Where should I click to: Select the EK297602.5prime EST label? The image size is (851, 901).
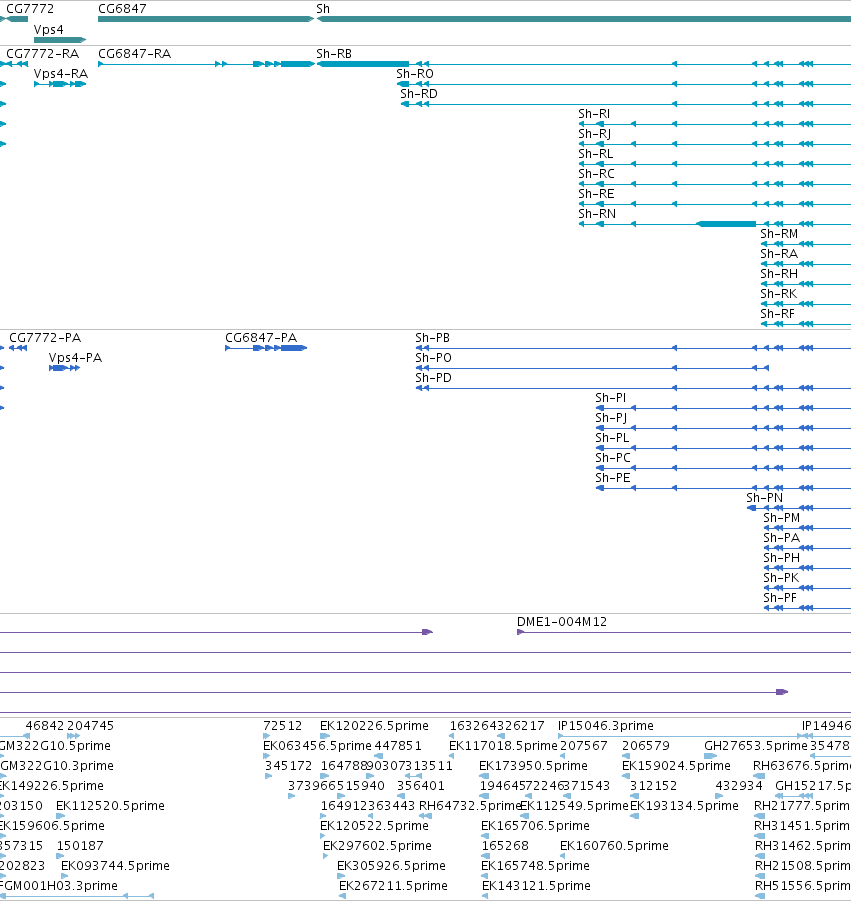tap(377, 846)
